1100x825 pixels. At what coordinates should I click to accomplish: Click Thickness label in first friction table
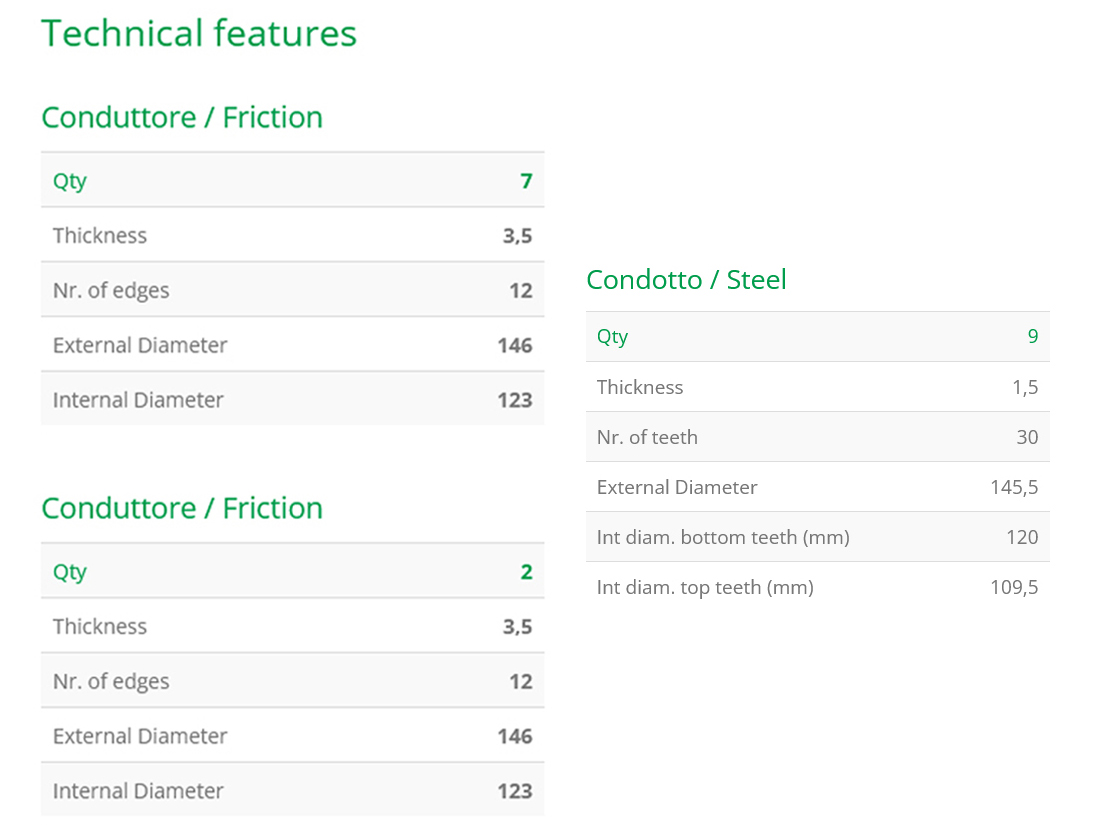(x=100, y=235)
